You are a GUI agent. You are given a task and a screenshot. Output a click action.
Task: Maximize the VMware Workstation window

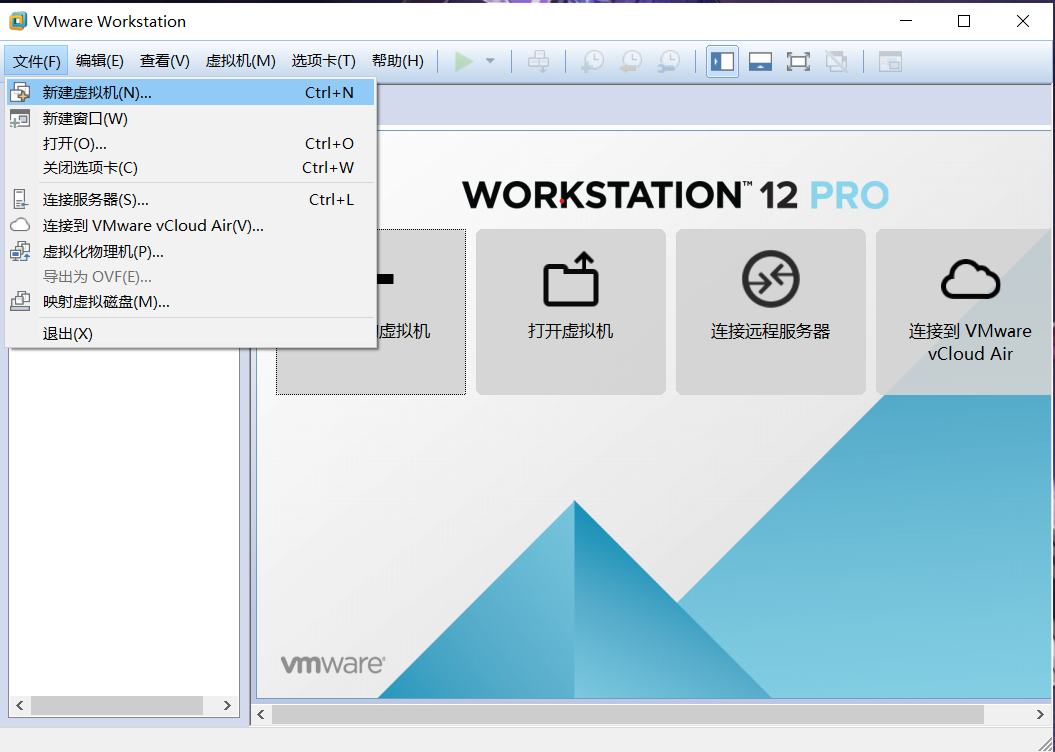(x=963, y=21)
